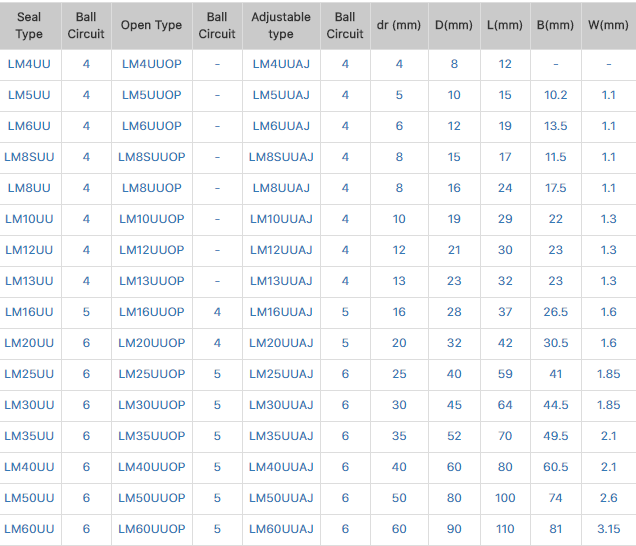Image resolution: width=636 pixels, height=546 pixels.
Task: Click the 3.15 width value for LM60UU
Action: [609, 529]
